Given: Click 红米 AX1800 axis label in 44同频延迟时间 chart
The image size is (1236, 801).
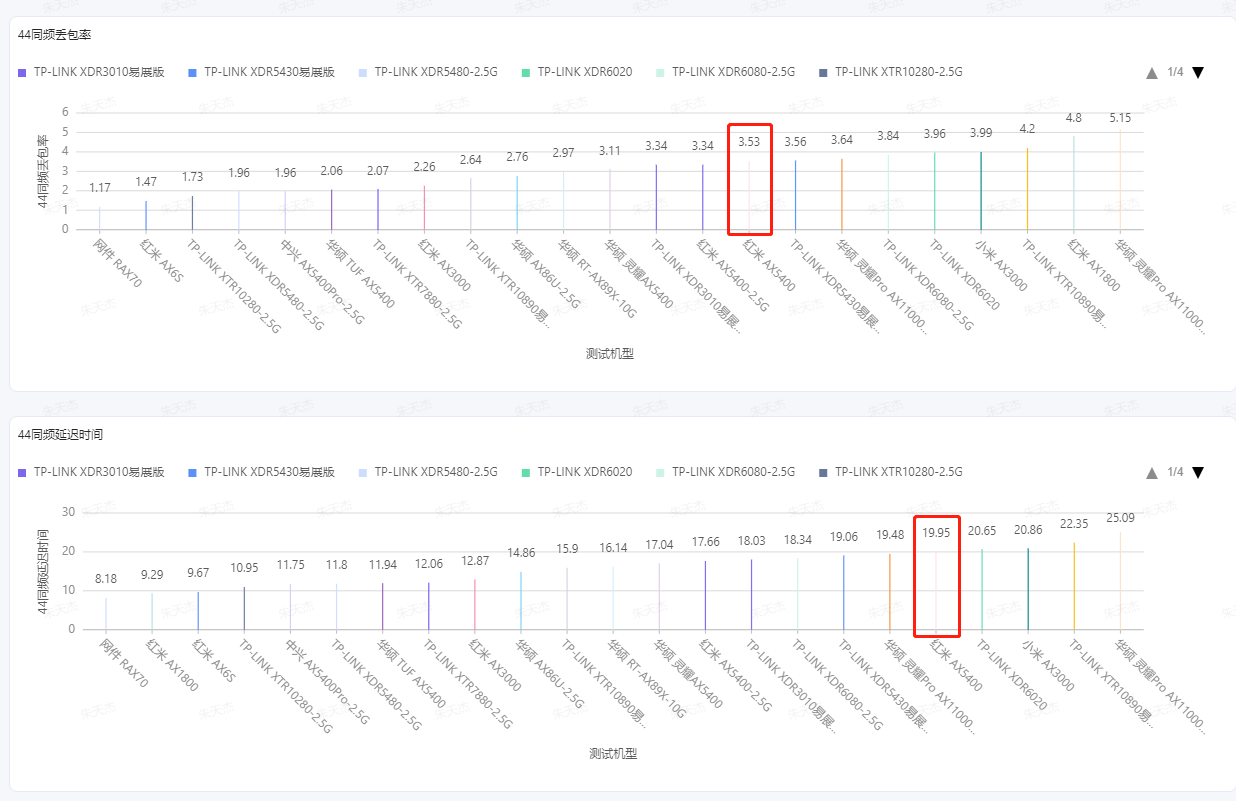Looking at the screenshot, I should [x=172, y=665].
